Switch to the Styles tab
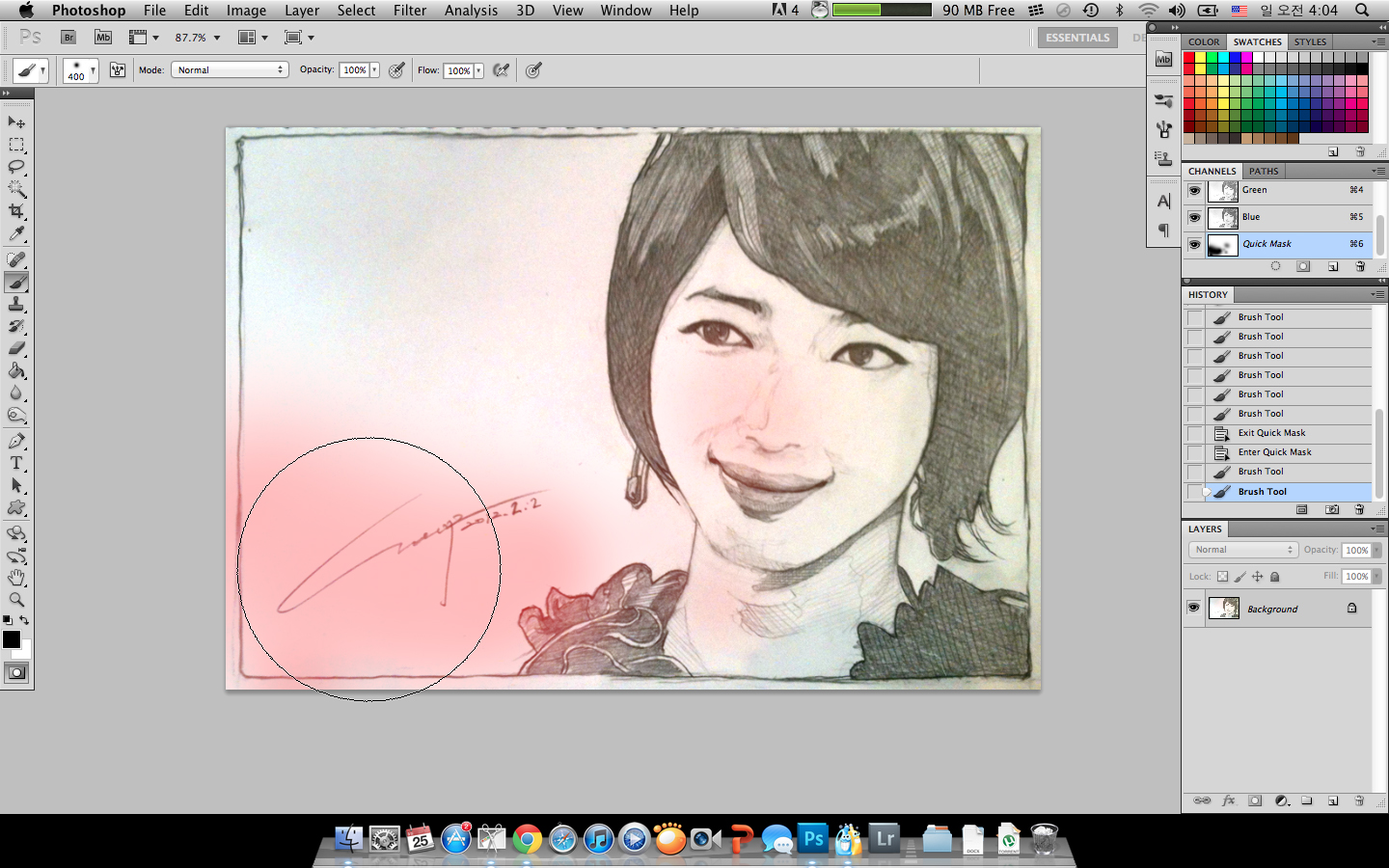This screenshot has height=868, width=1389. [1310, 41]
